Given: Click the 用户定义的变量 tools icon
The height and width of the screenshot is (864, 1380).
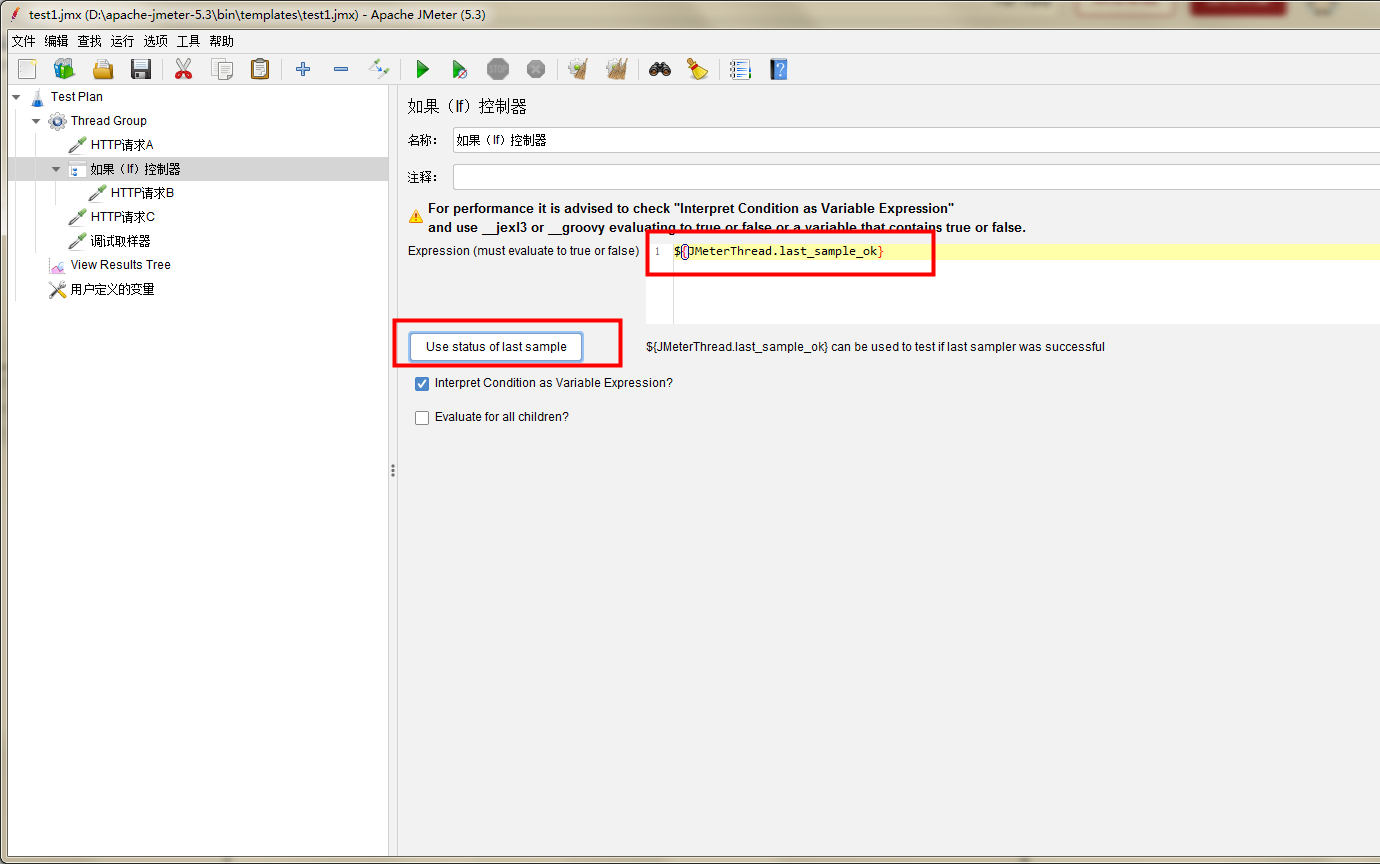Looking at the screenshot, I should [x=58, y=289].
